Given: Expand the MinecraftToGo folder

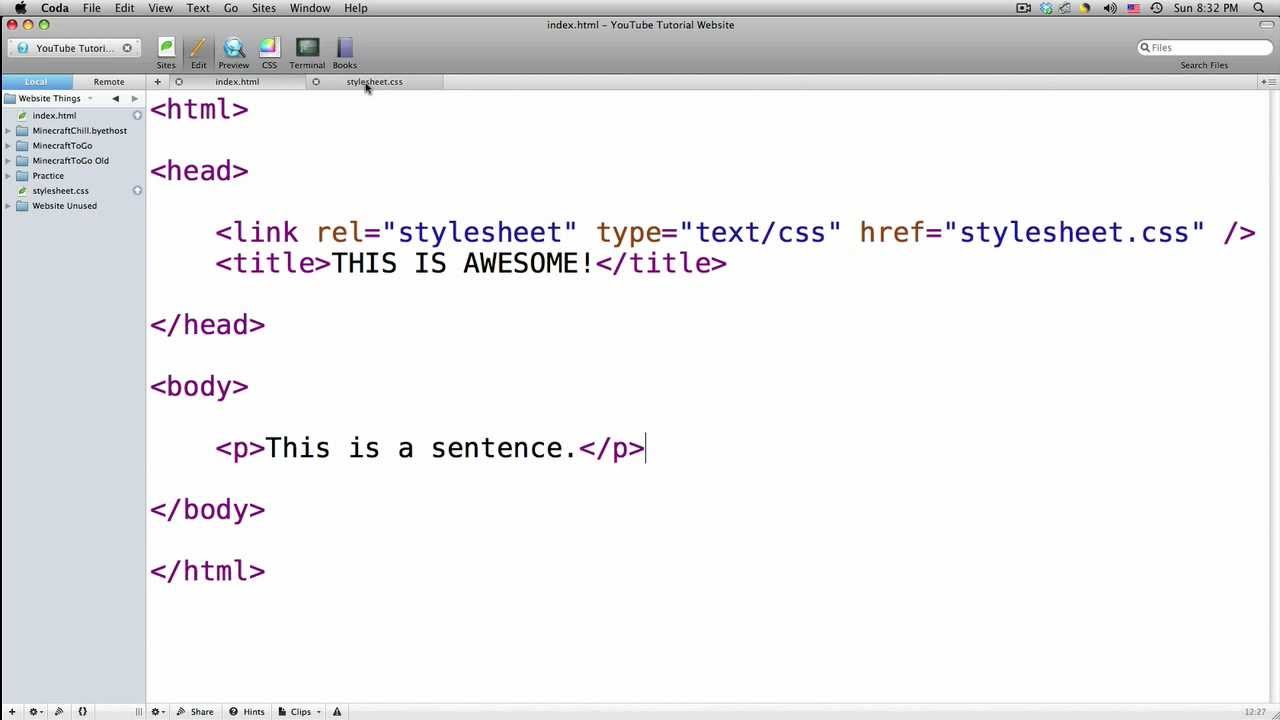Looking at the screenshot, I should (x=8, y=146).
